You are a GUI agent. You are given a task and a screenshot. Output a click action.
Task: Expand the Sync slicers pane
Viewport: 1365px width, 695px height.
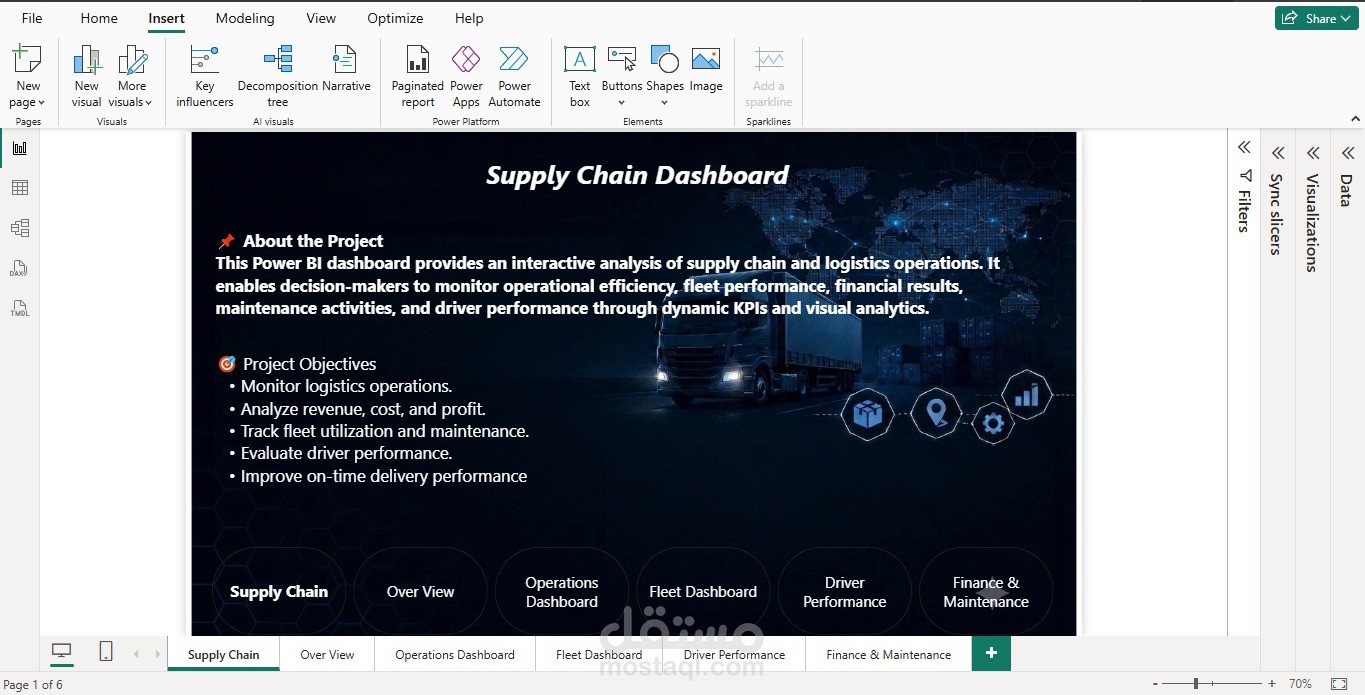click(x=1278, y=153)
